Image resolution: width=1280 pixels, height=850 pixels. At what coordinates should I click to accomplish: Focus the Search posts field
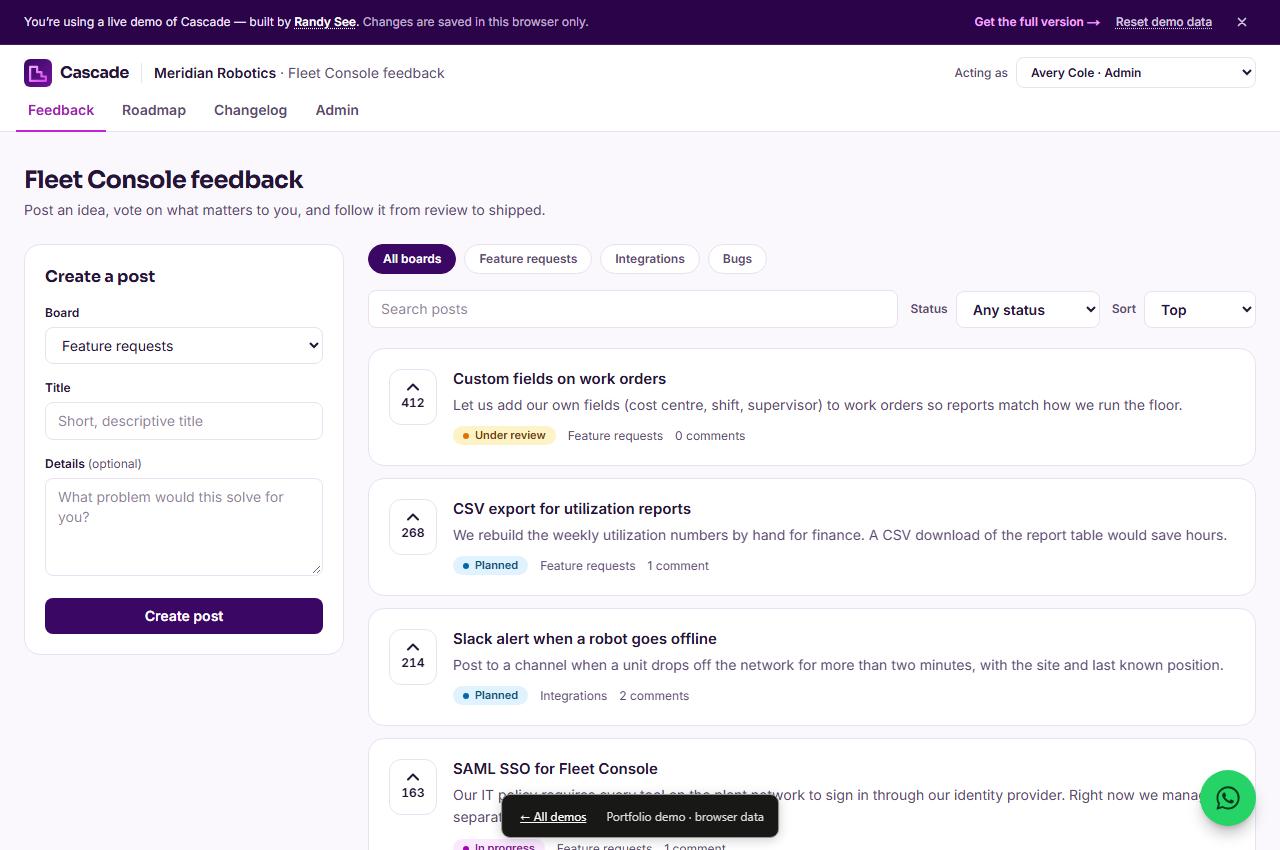click(633, 309)
